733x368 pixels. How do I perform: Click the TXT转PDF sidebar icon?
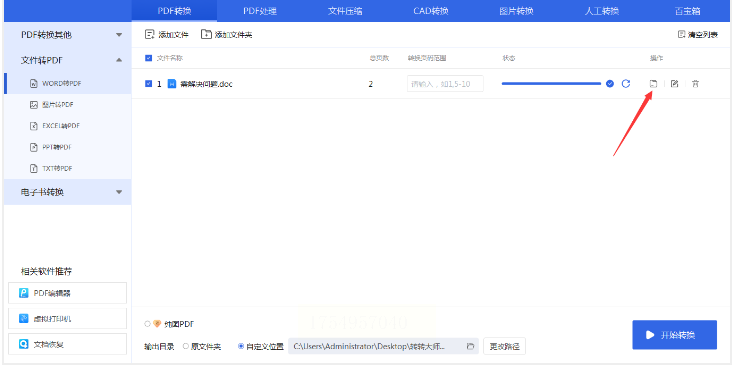[x=34, y=168]
